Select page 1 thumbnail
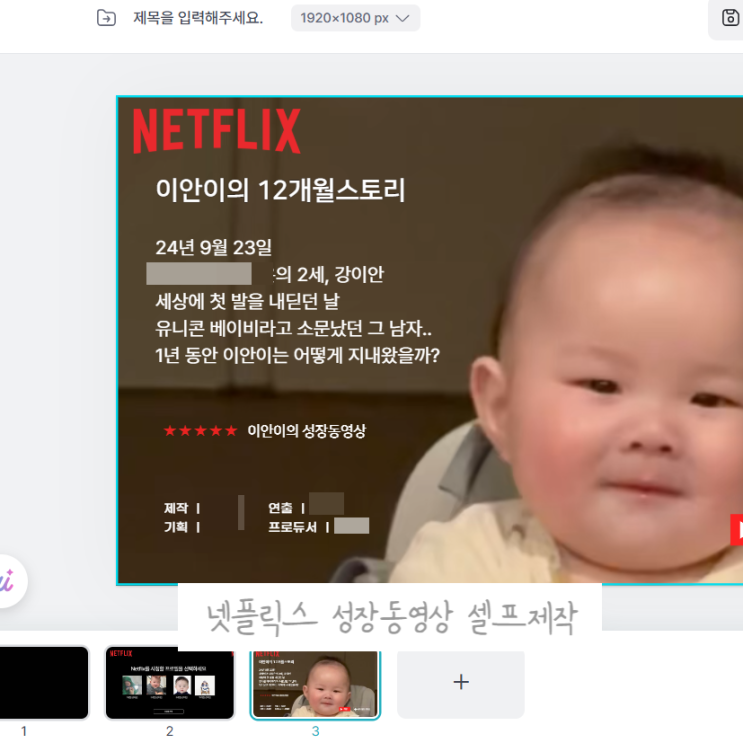This screenshot has height=743, width=743. (x=44, y=683)
